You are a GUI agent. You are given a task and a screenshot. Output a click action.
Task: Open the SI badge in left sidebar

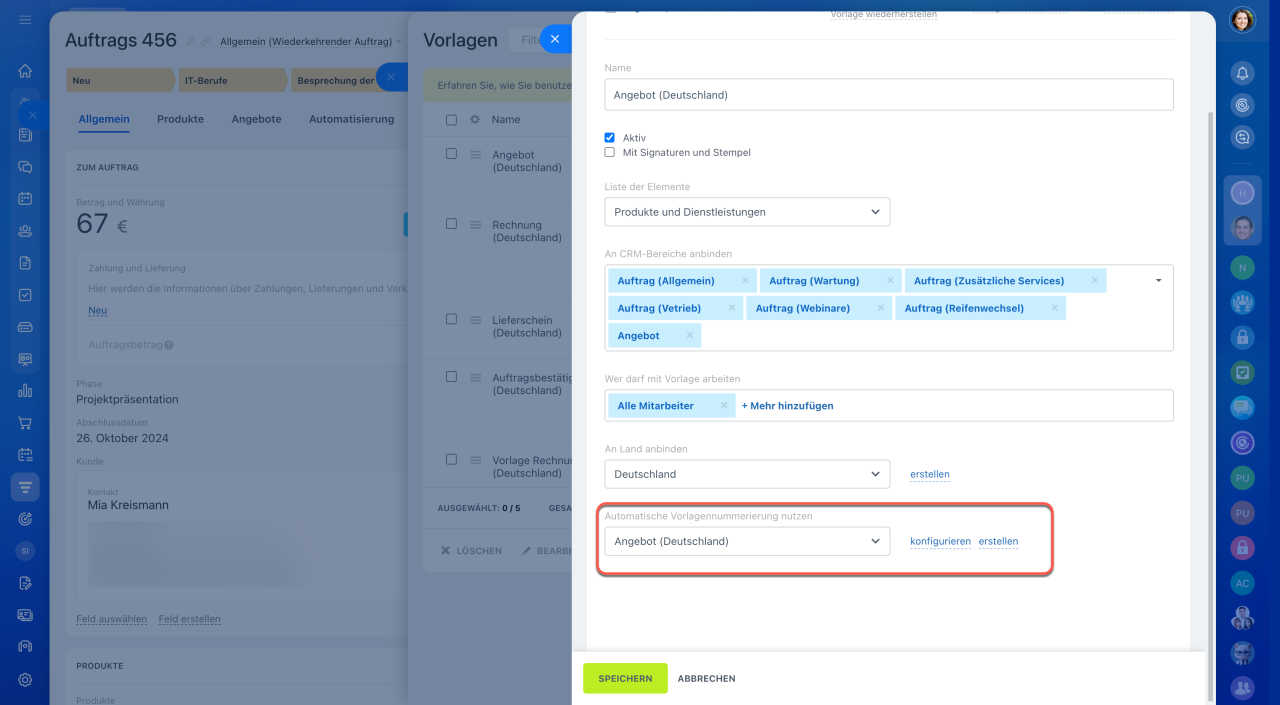click(25, 551)
